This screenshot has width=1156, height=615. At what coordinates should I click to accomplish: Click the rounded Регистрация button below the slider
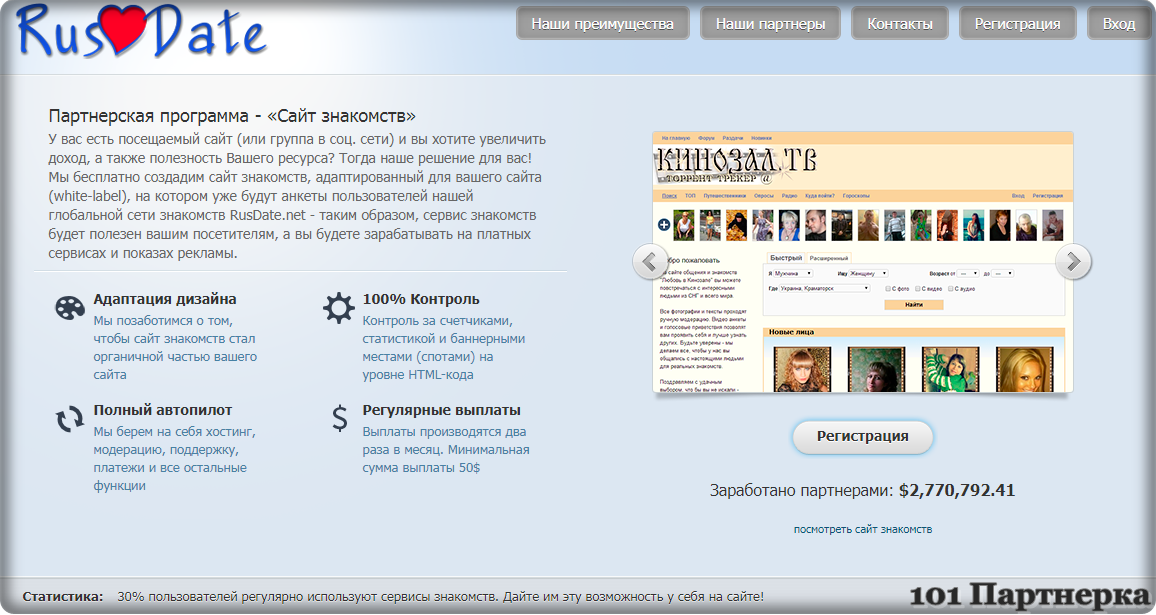(863, 437)
